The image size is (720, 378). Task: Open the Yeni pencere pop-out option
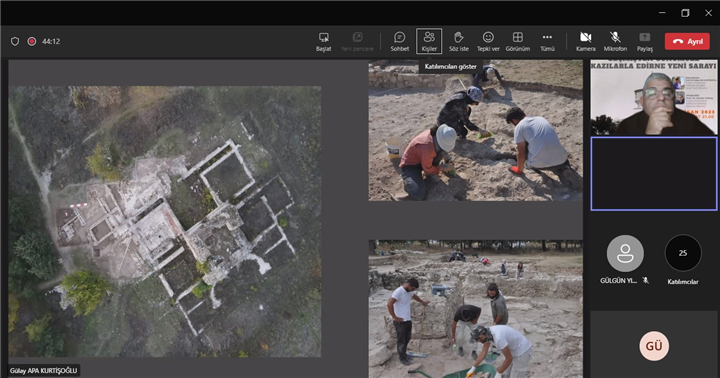point(357,41)
